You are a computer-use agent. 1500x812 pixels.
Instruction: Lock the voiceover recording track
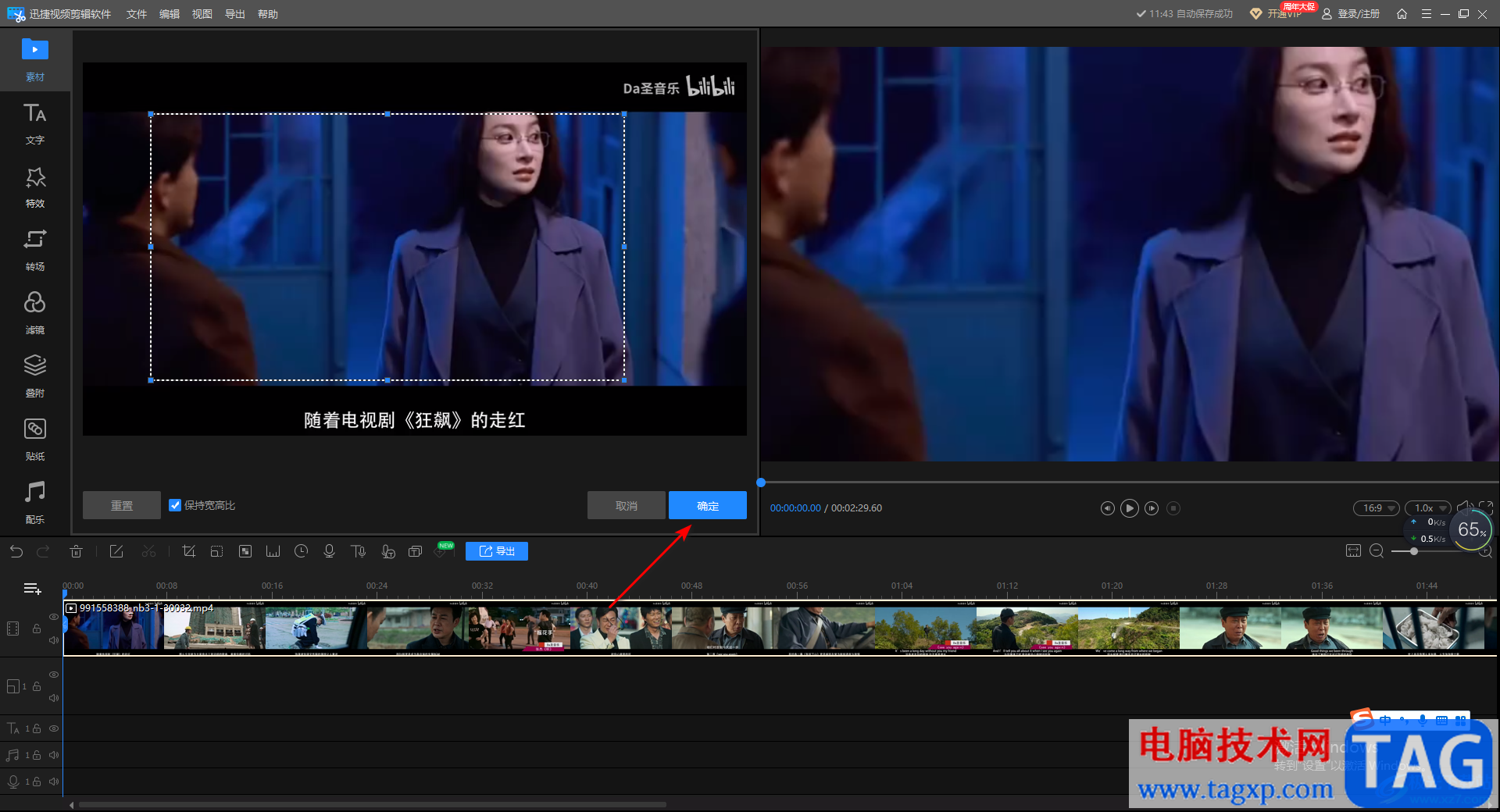tap(37, 782)
